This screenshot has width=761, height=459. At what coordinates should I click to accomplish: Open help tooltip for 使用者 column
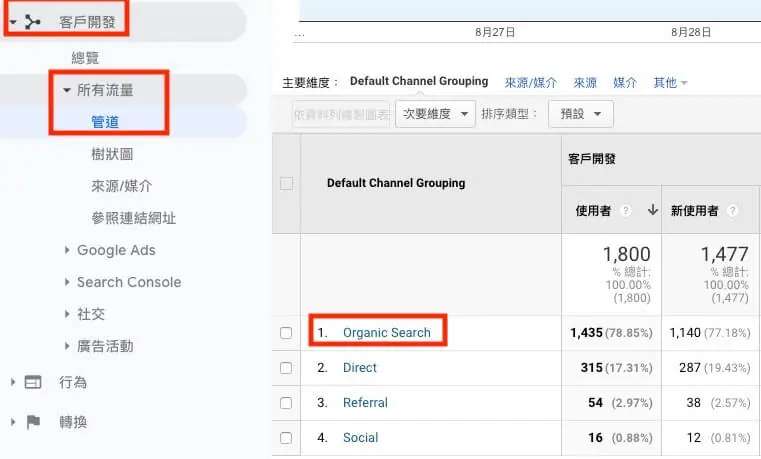[x=626, y=211]
